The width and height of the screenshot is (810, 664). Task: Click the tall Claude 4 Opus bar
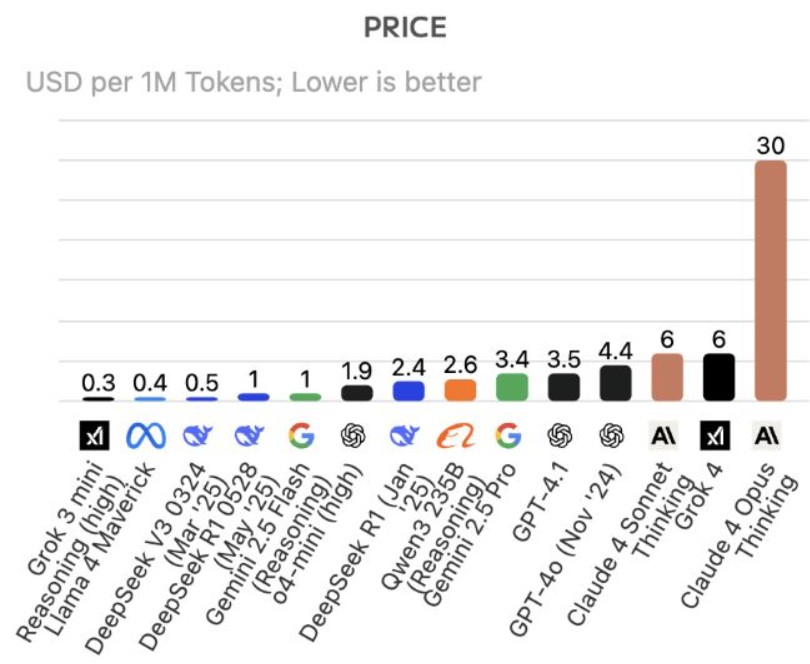(770, 281)
